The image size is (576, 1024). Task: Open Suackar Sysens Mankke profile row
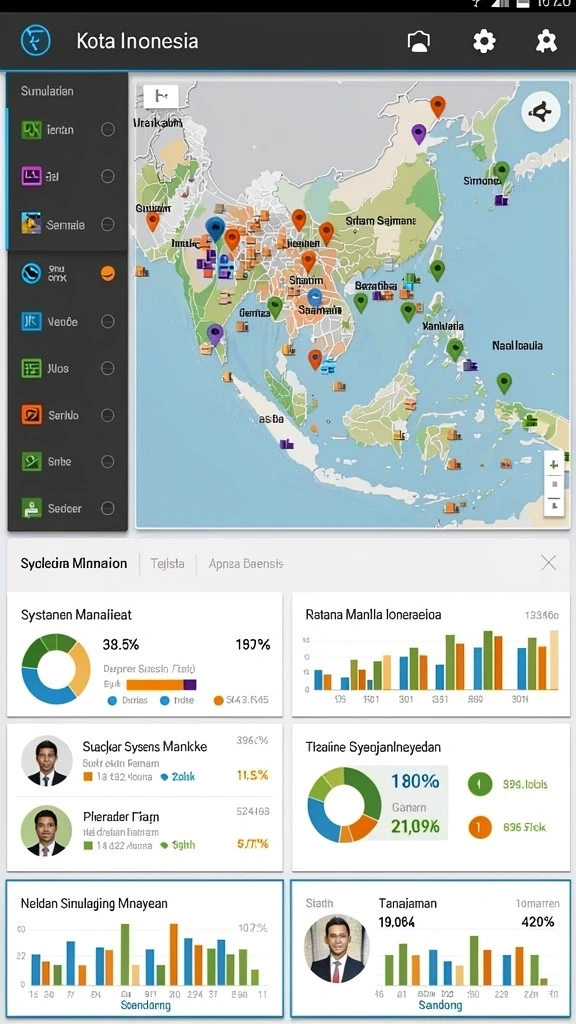(145, 761)
